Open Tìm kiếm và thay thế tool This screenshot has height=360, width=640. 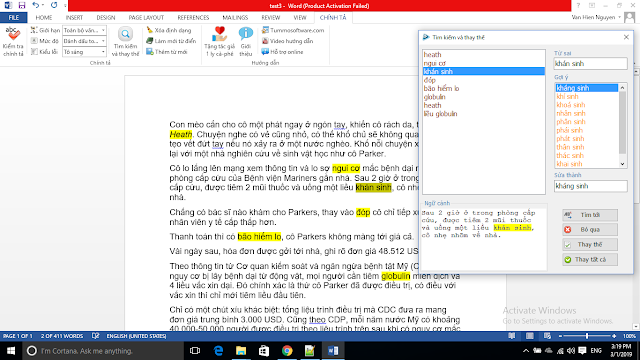pyautogui.click(x=125, y=42)
